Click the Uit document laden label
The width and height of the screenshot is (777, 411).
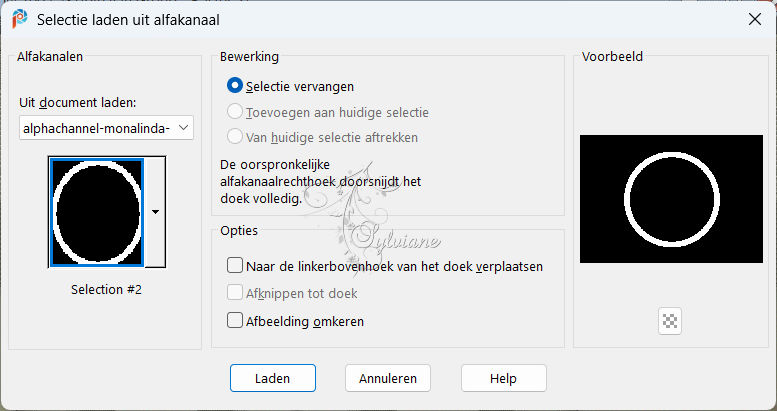(x=77, y=103)
